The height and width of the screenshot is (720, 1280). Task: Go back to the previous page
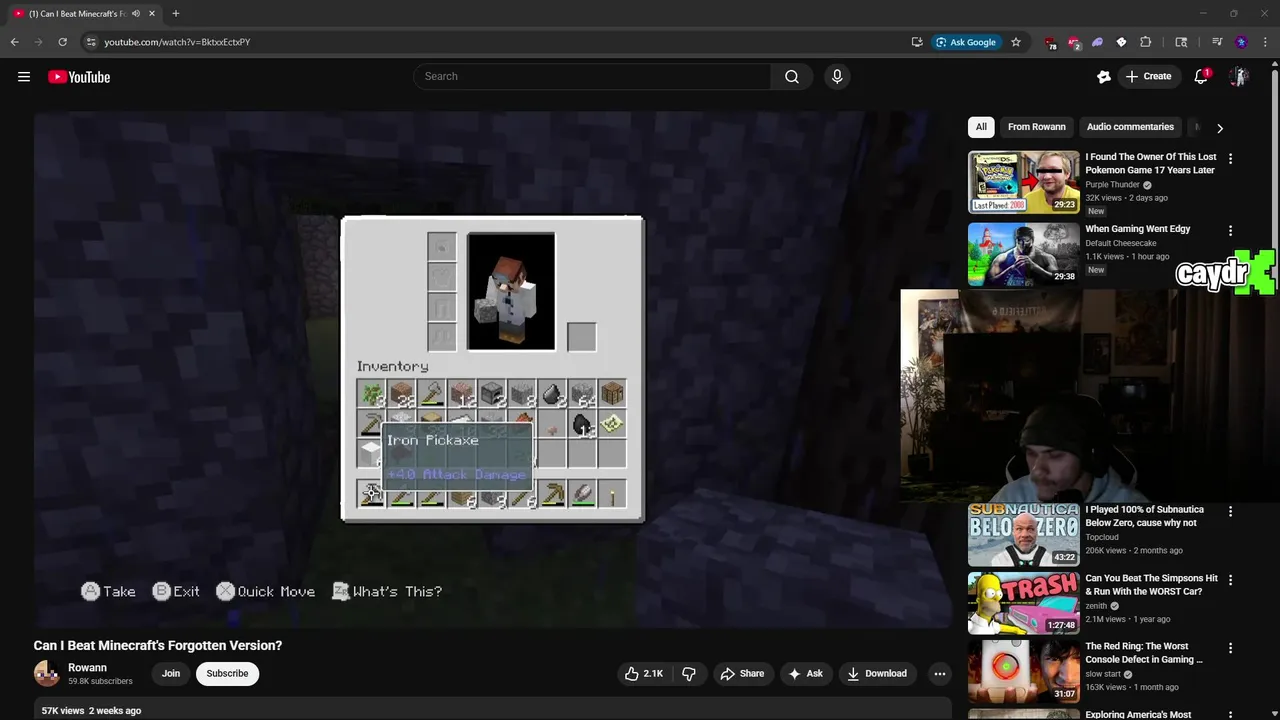coord(14,42)
